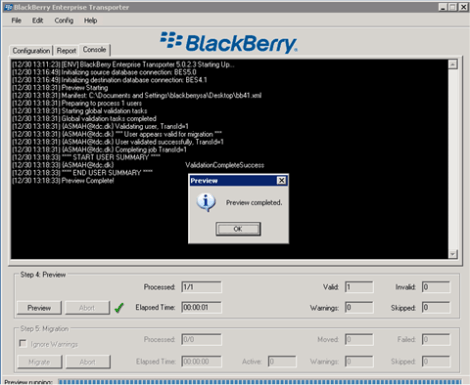The image size is (470, 385).
Task: Open the Config menu
Action: click(64, 21)
